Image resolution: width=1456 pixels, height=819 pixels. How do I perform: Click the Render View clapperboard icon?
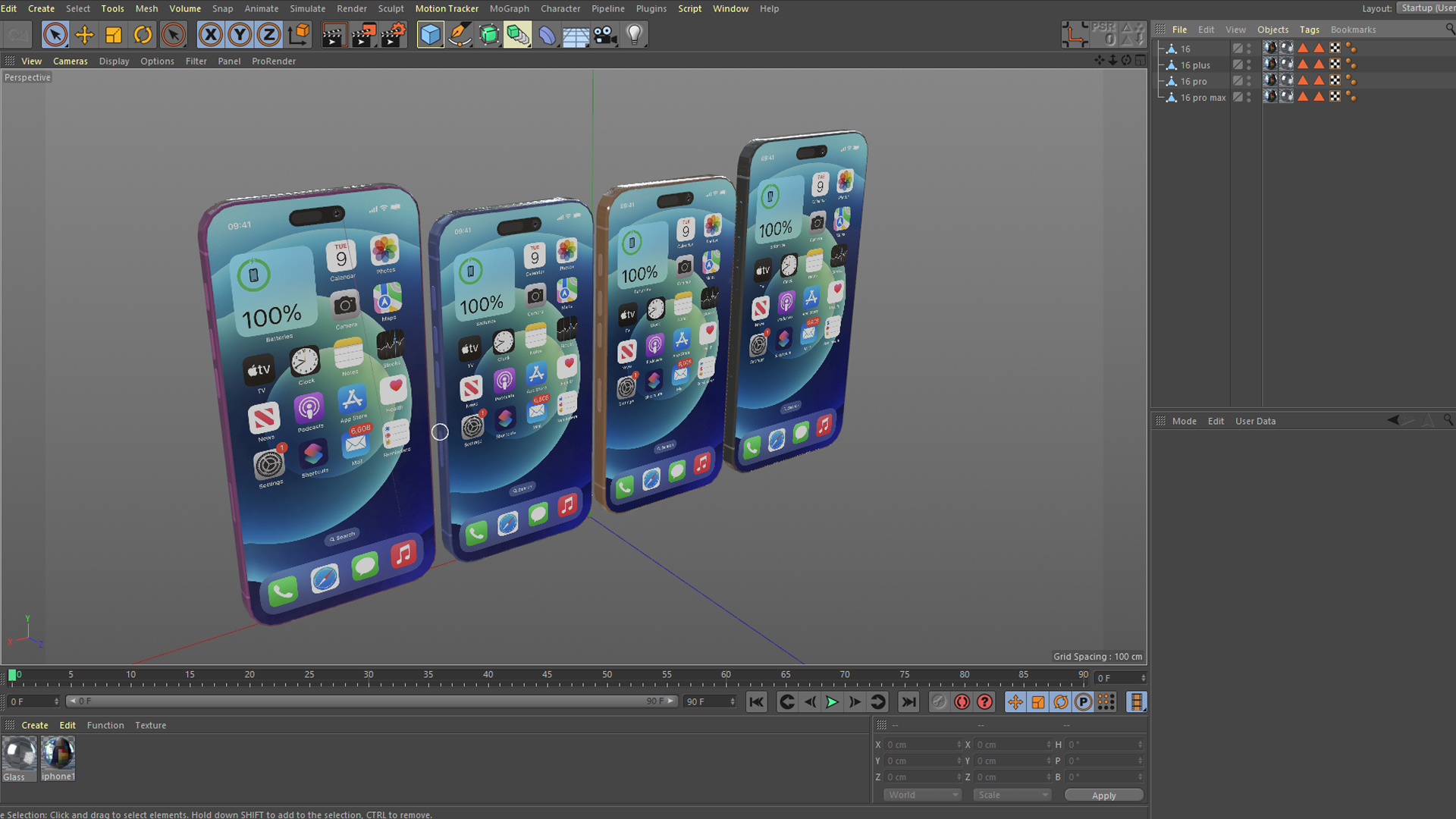[x=333, y=35]
